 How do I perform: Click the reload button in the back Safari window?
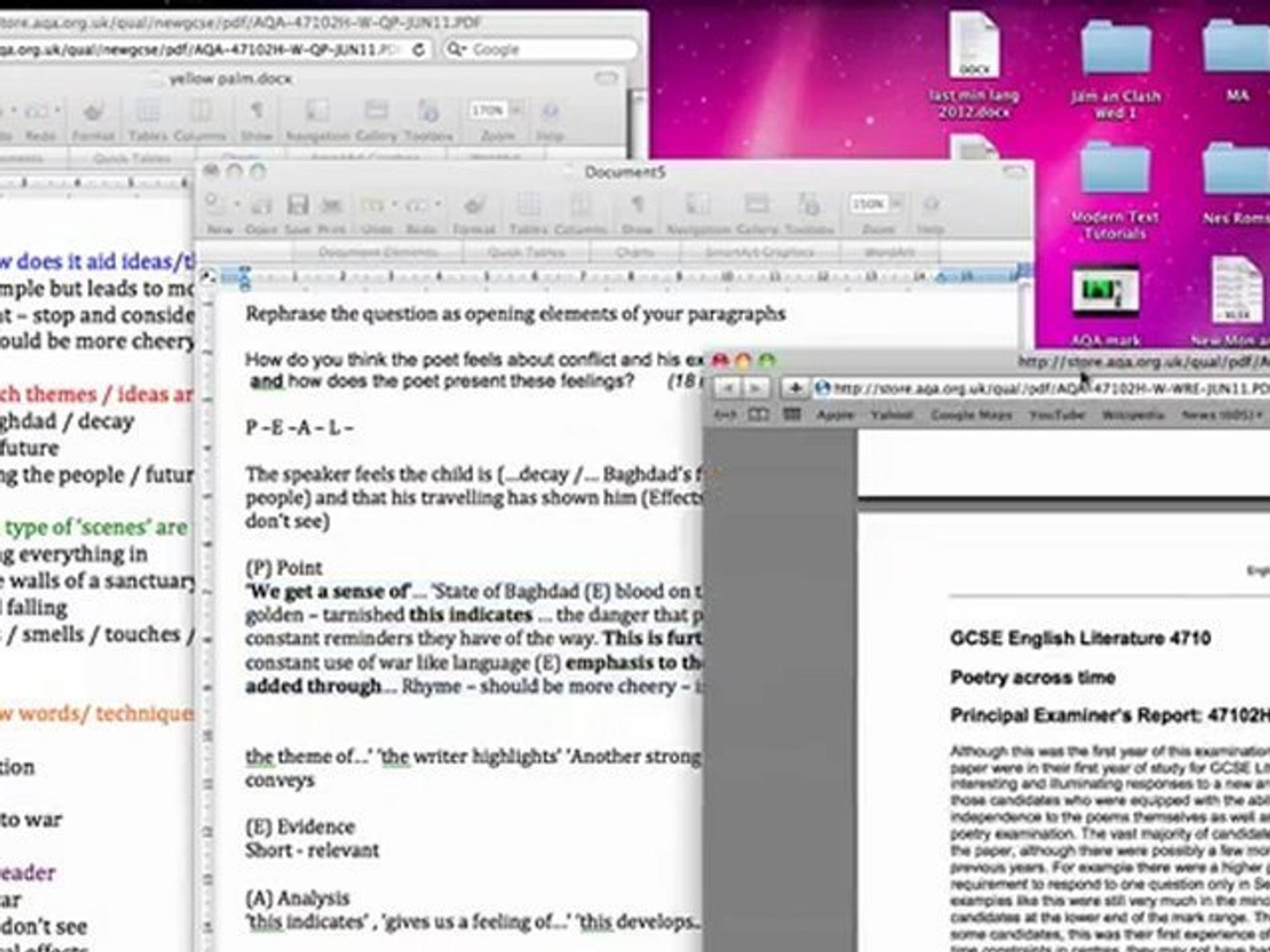420,49
